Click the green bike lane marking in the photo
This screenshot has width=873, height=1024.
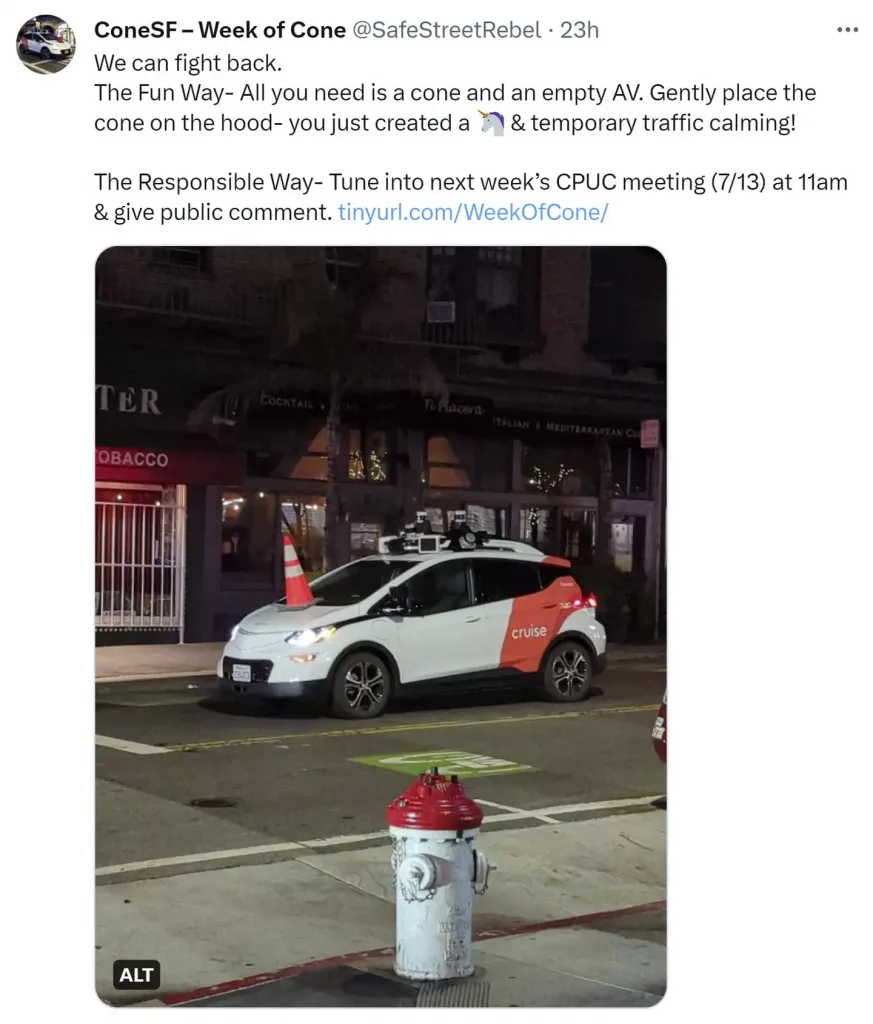click(x=444, y=761)
